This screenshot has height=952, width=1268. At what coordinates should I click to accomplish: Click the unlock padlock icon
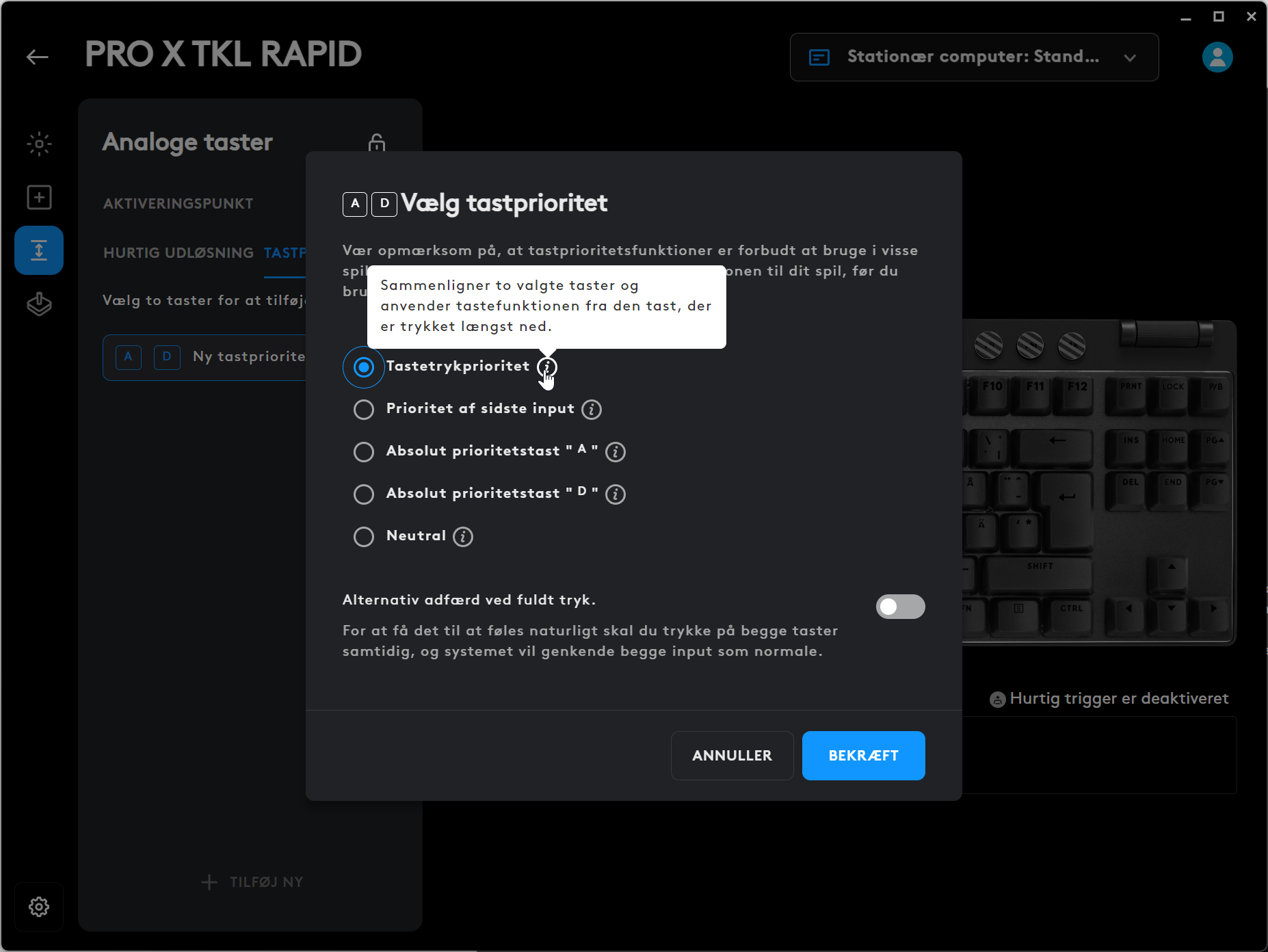point(377,142)
